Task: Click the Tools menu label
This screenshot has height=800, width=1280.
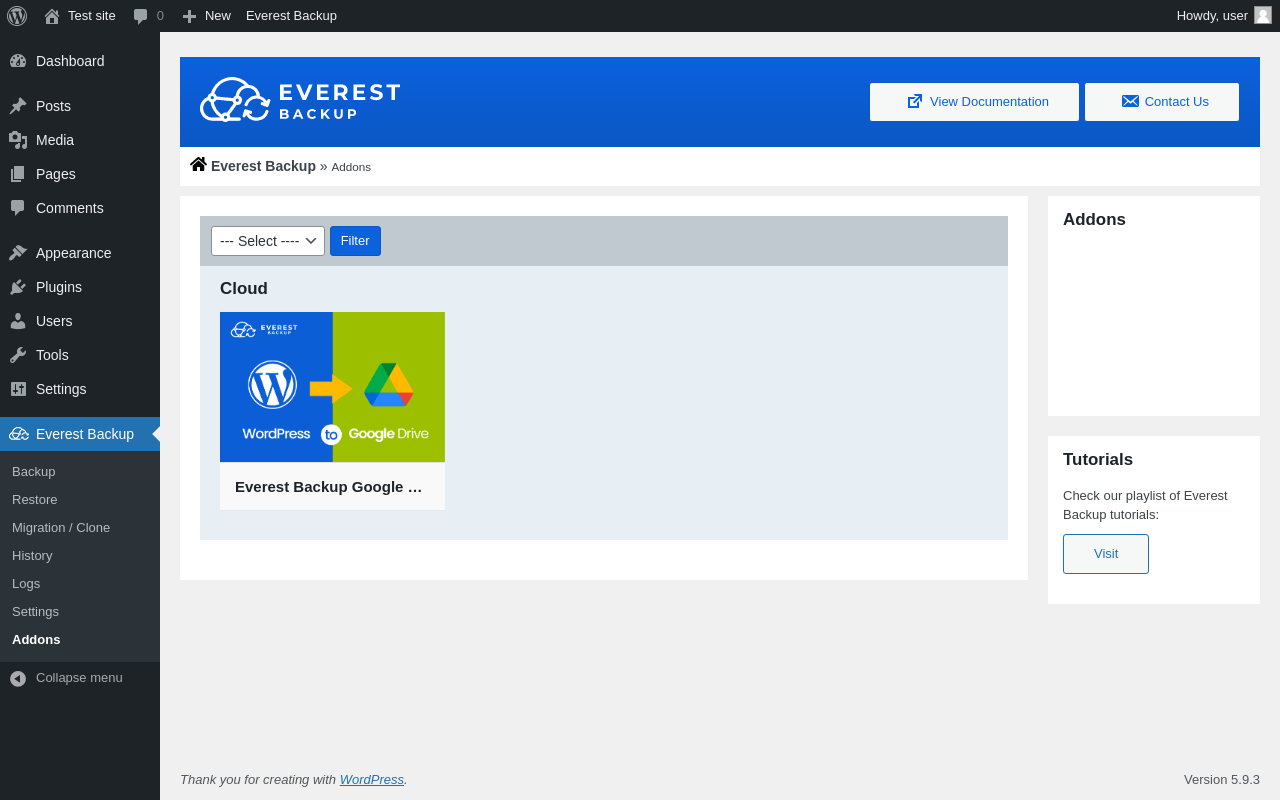Action: (52, 355)
